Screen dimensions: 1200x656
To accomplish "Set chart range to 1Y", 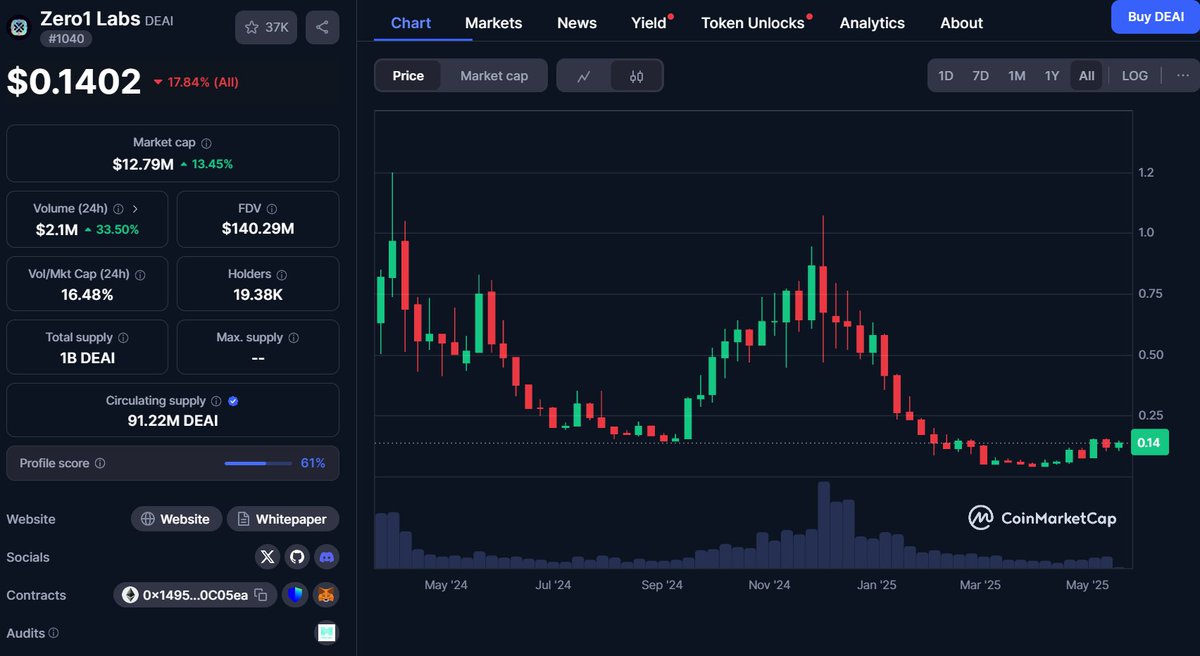I will (x=1052, y=75).
